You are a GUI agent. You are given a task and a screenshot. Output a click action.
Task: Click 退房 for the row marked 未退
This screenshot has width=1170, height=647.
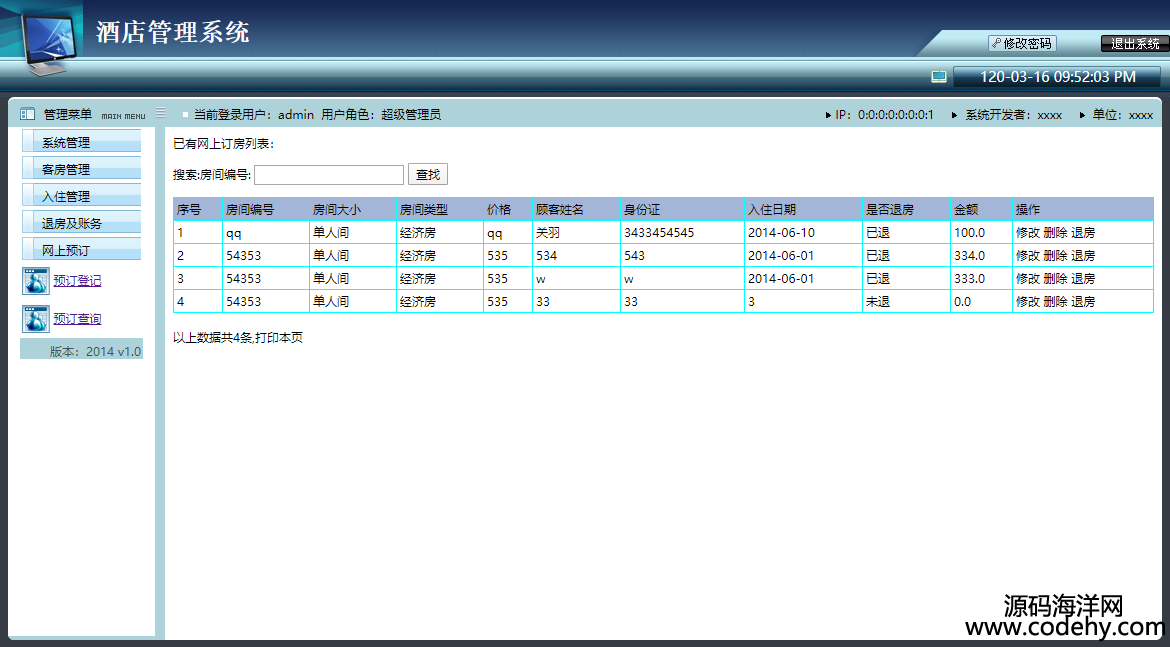(1083, 301)
